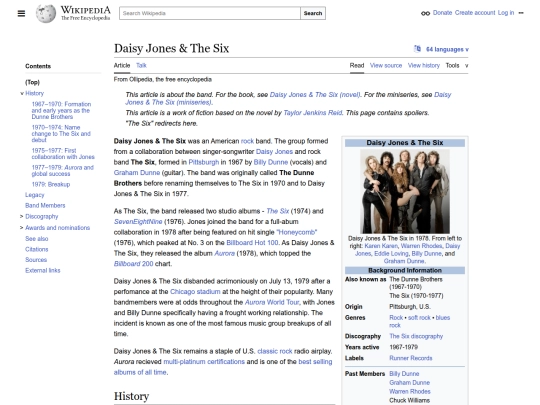Open the Taylor Jenkins Reid link
Viewport: 540px width, 405px height.
tap(313, 113)
